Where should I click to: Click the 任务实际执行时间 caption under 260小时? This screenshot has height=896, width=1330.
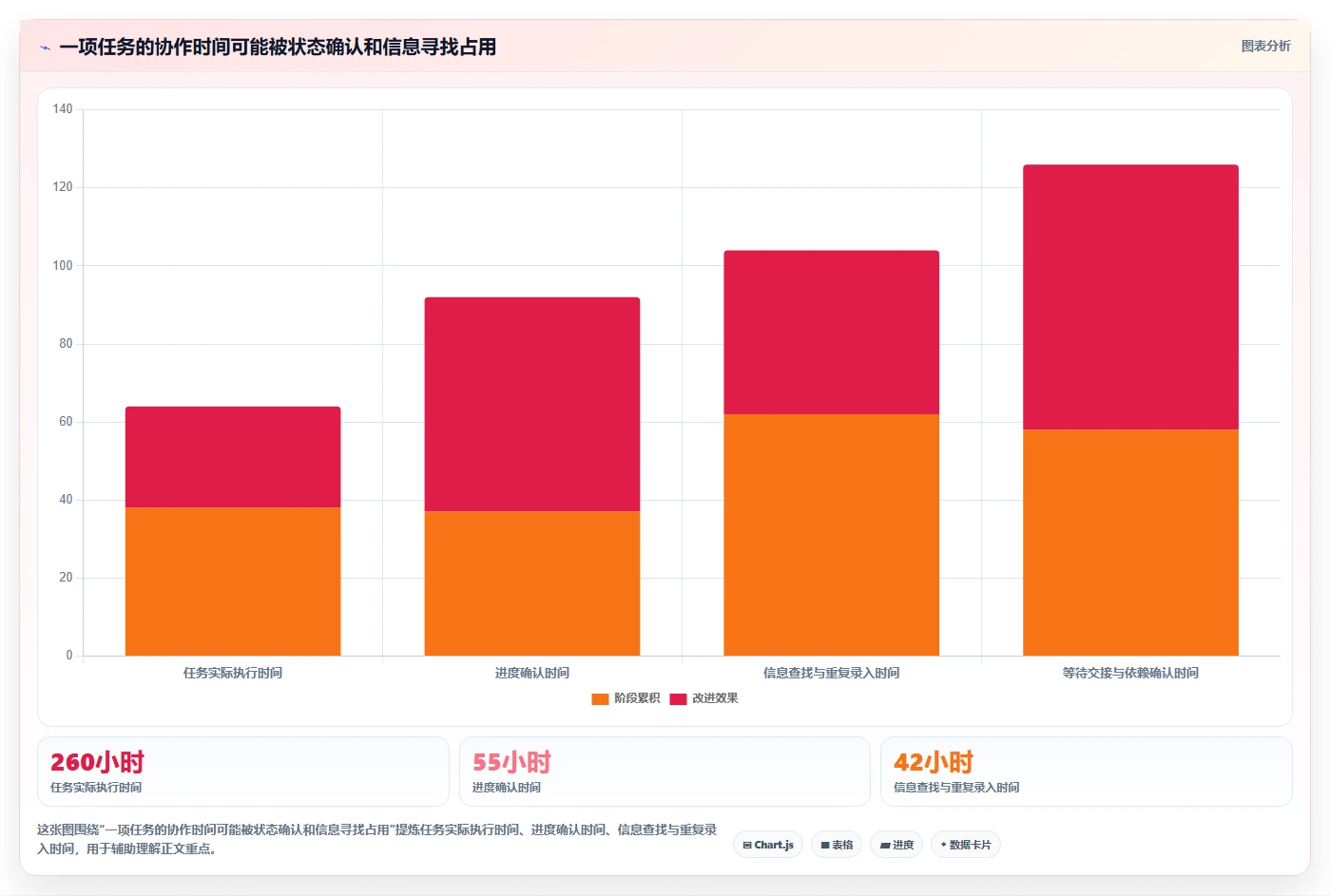pyautogui.click(x=96, y=788)
